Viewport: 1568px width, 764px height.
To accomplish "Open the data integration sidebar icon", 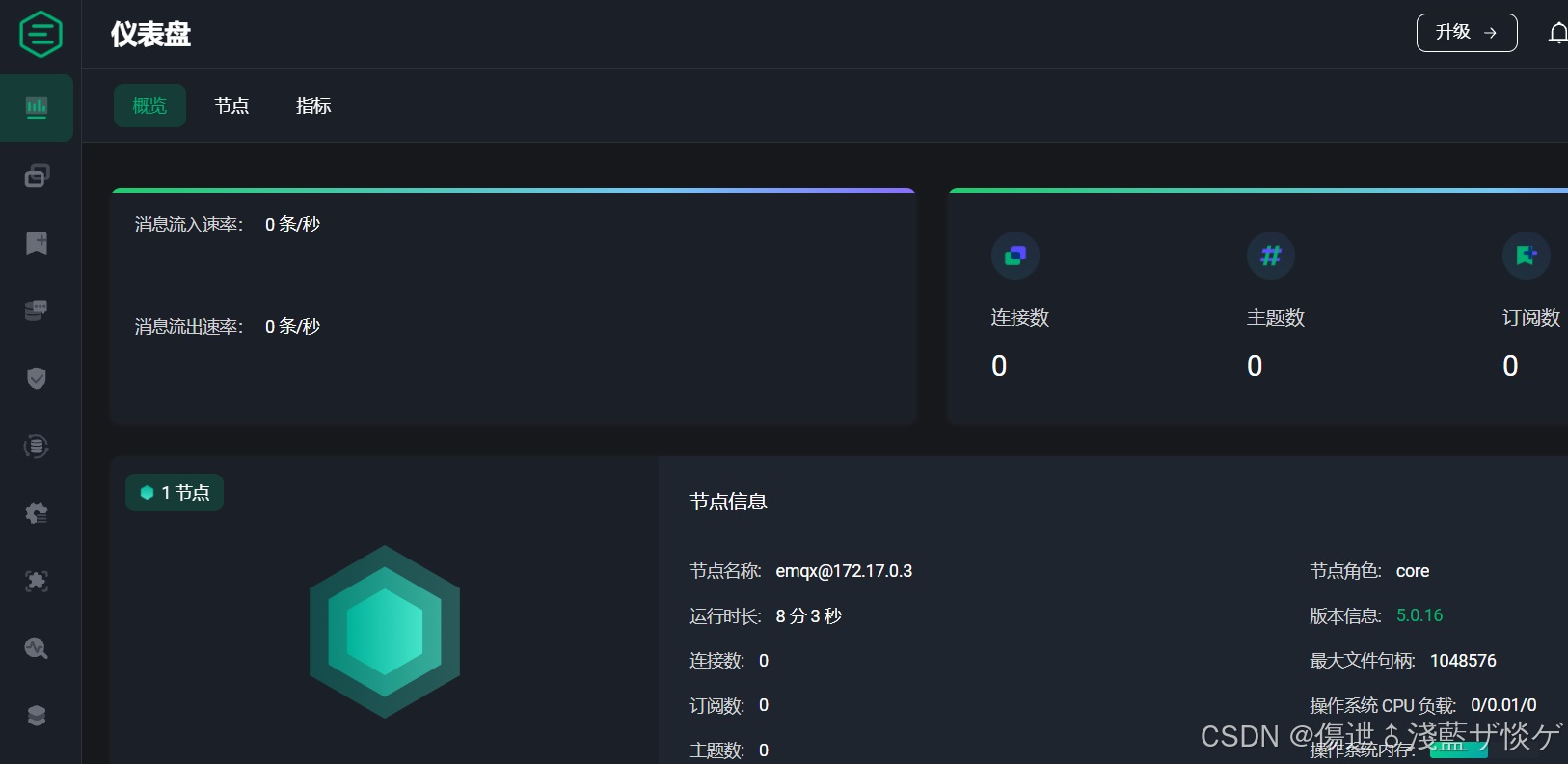I will (x=37, y=446).
